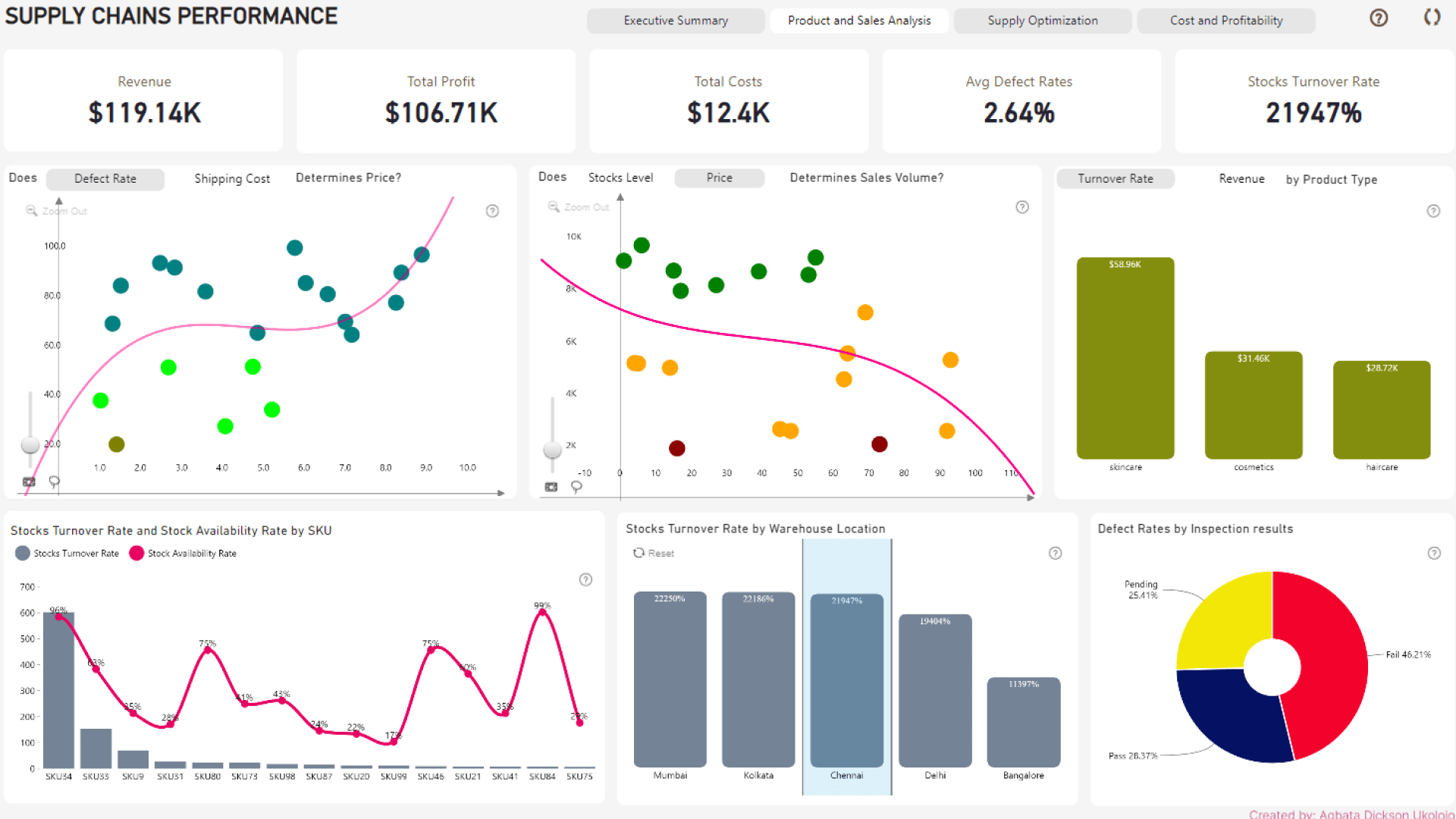The width and height of the screenshot is (1456, 819).
Task: Select the Mumbai warehouse bar
Action: click(670, 679)
